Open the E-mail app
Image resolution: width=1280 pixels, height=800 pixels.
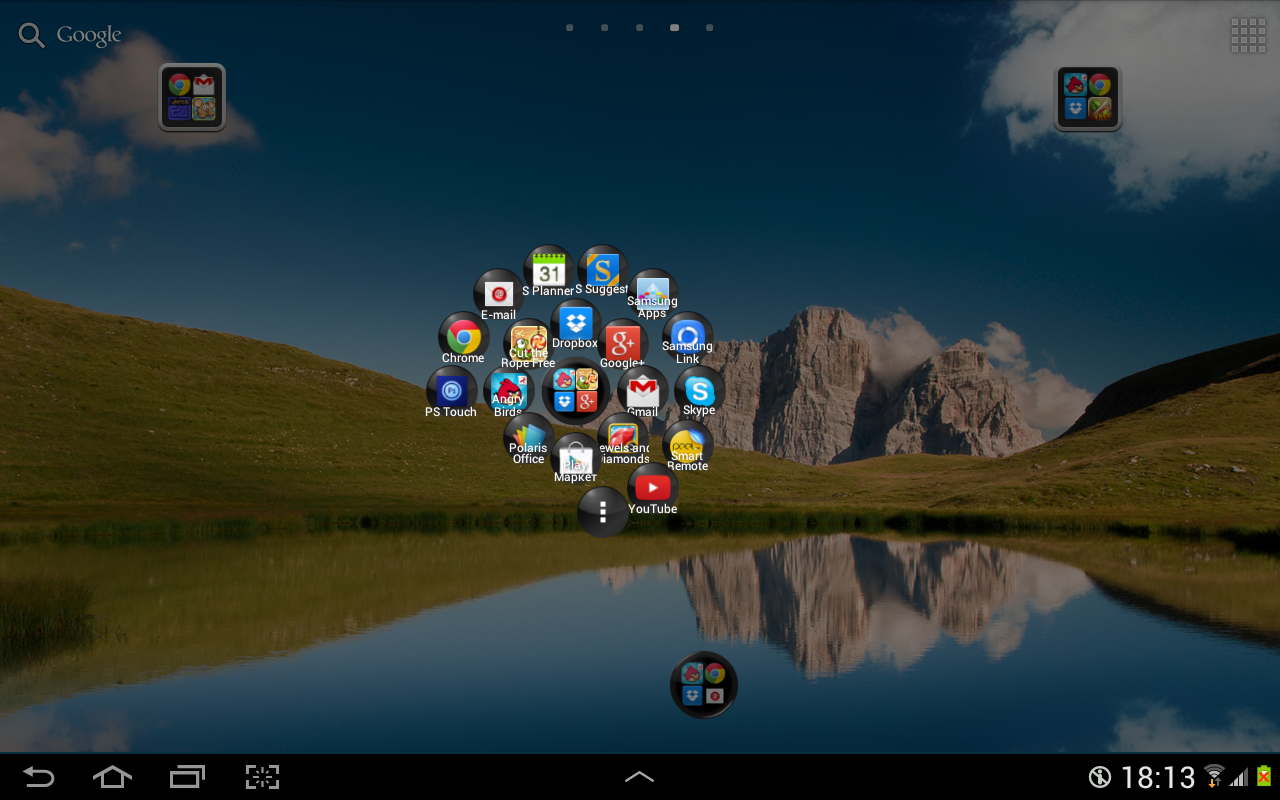499,295
